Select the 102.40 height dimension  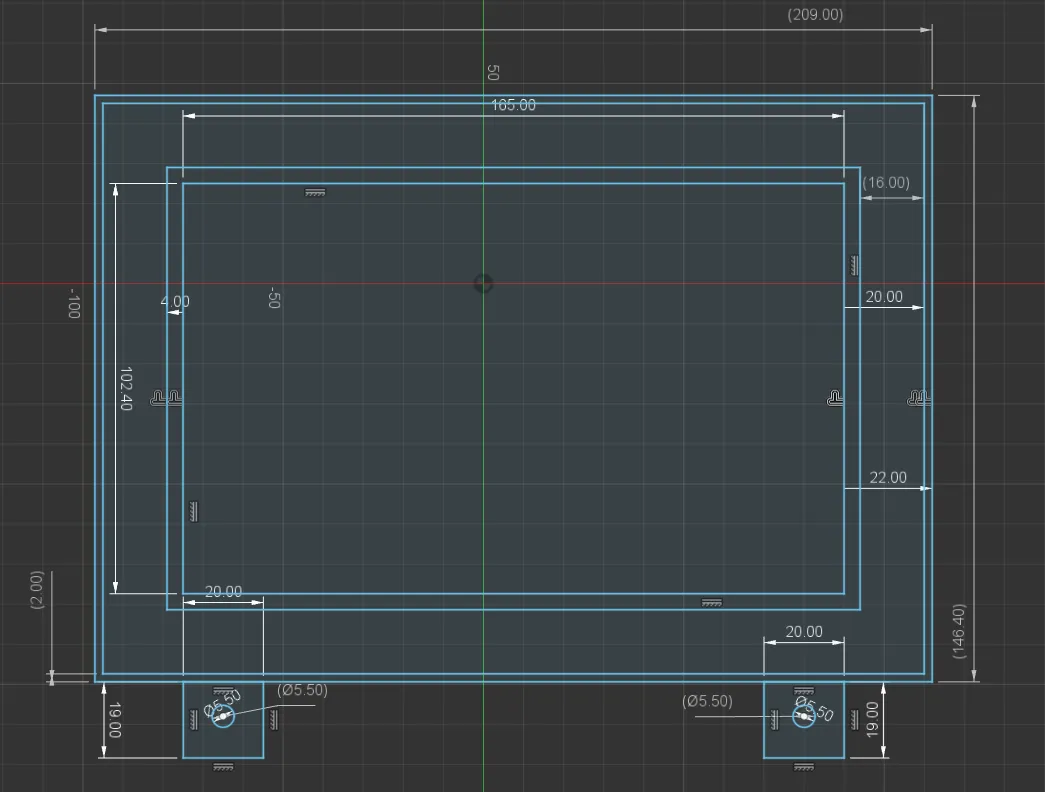tap(126, 389)
